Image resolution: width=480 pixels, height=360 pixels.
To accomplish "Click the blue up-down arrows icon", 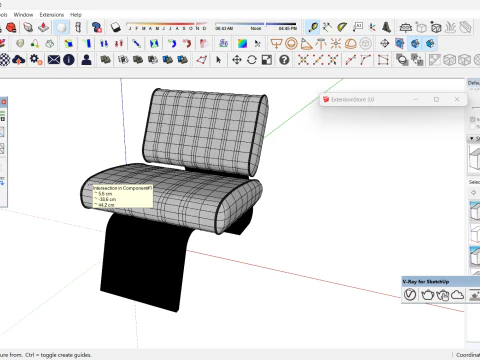I will click(x=104, y=43).
